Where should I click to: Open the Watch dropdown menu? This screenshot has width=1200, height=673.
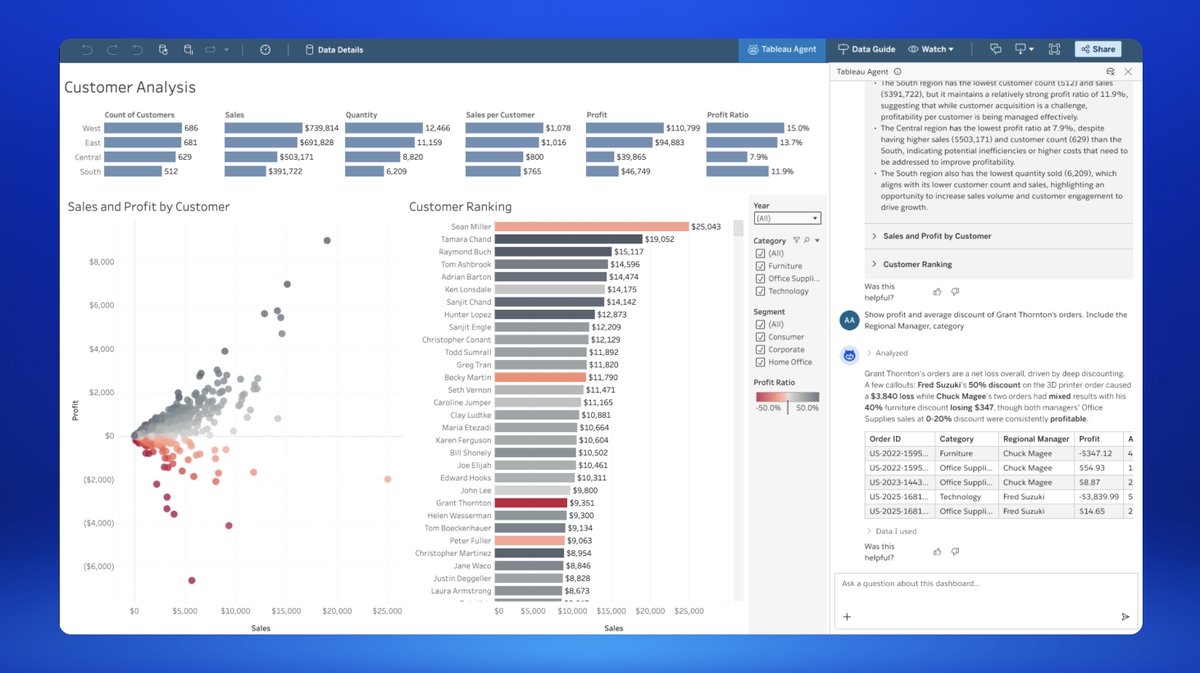click(x=931, y=49)
